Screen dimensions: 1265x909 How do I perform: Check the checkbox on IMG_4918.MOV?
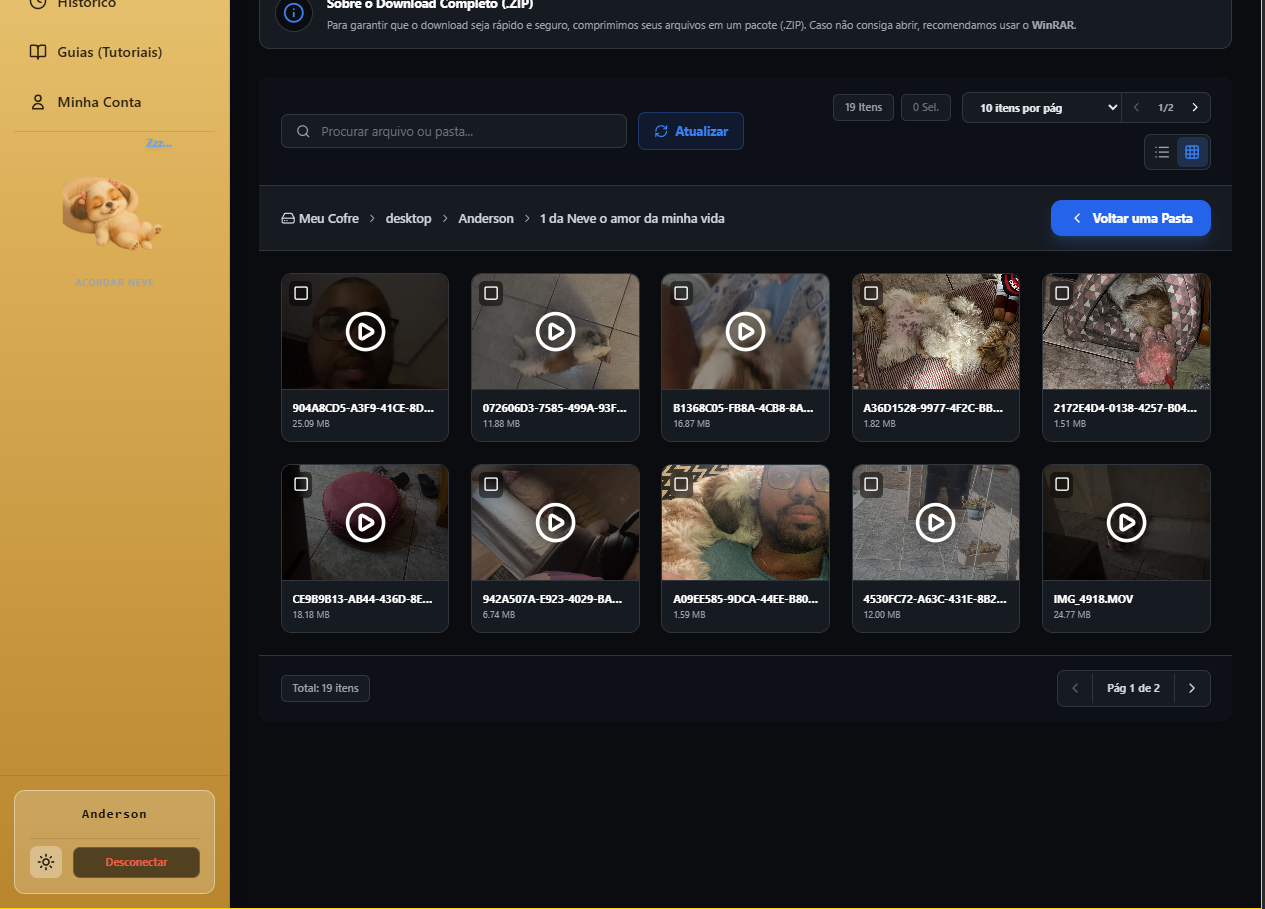point(1061,484)
